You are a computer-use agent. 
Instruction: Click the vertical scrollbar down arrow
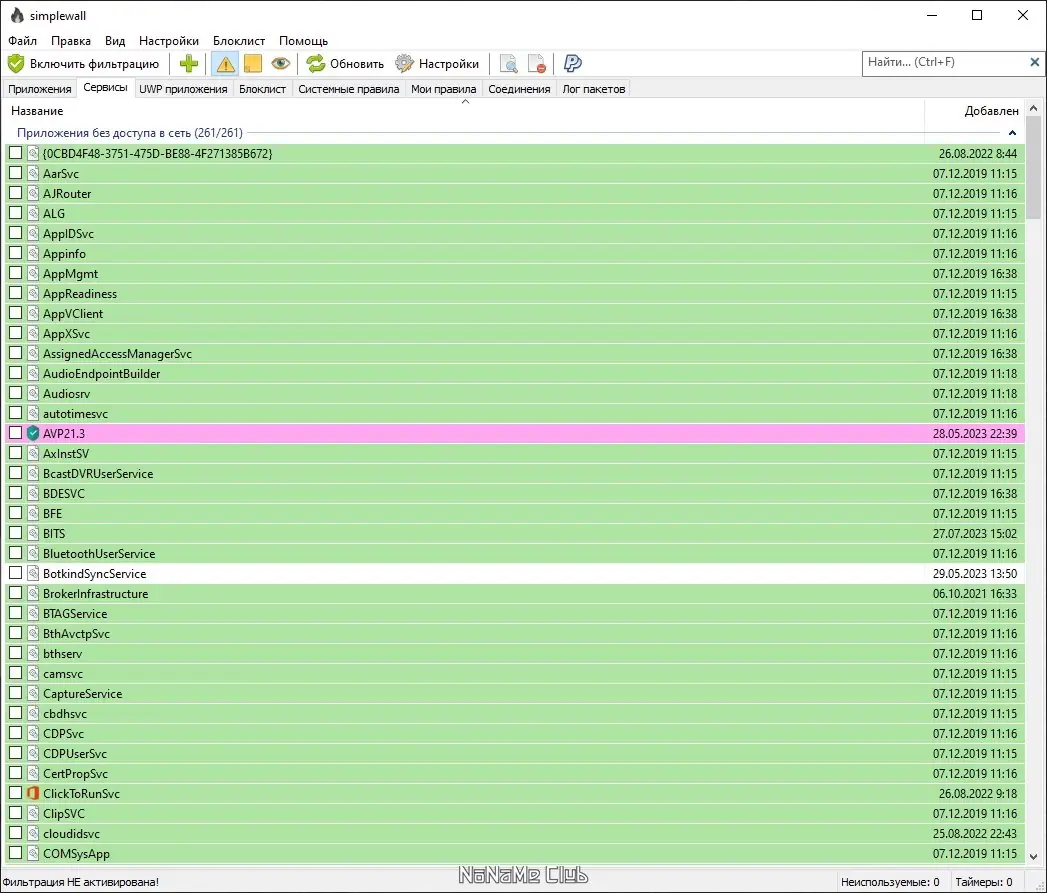coord(1034,856)
